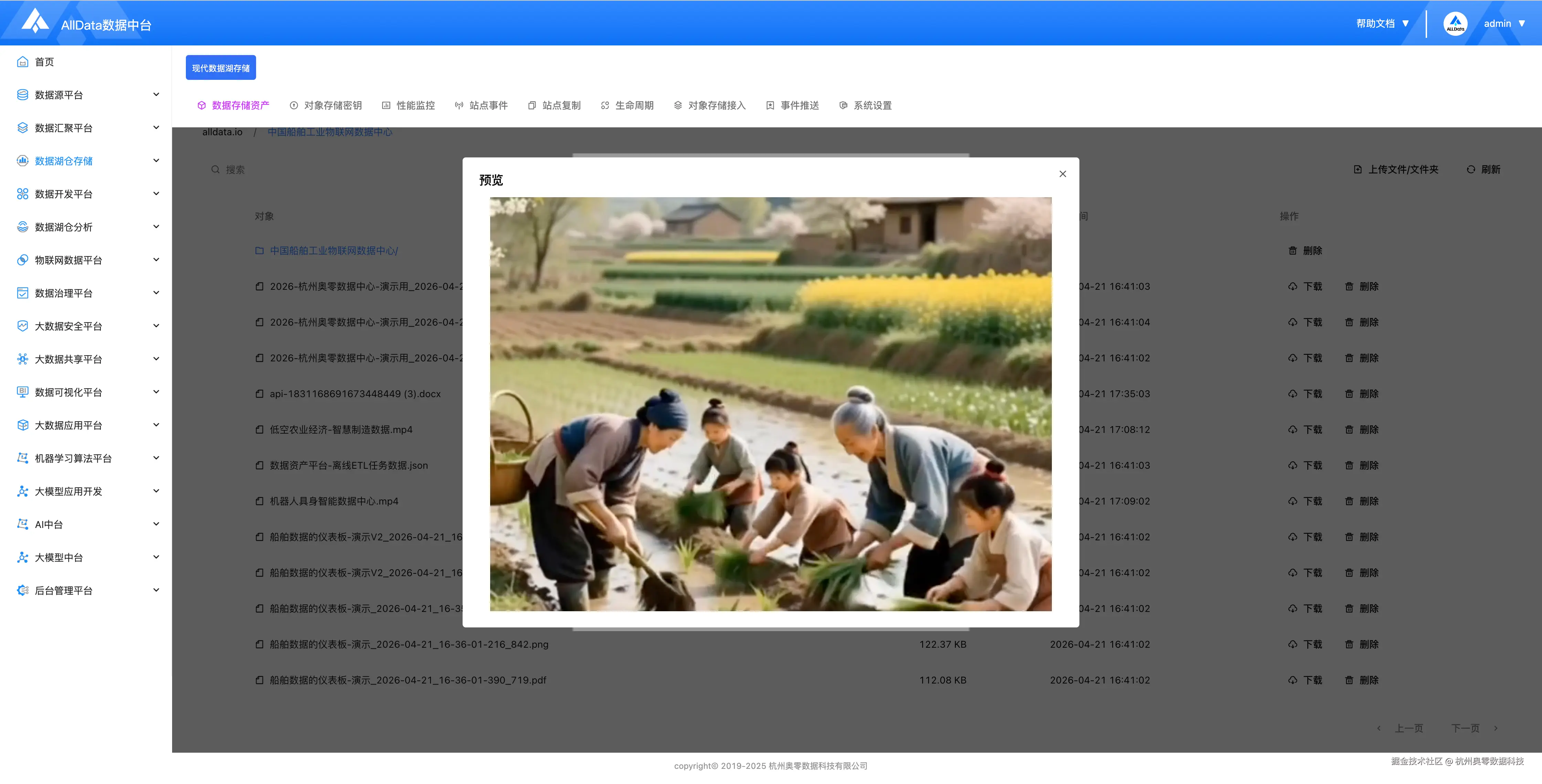The height and width of the screenshot is (784, 1542).
Task: Click the rice-planting preview image
Action: [770, 404]
